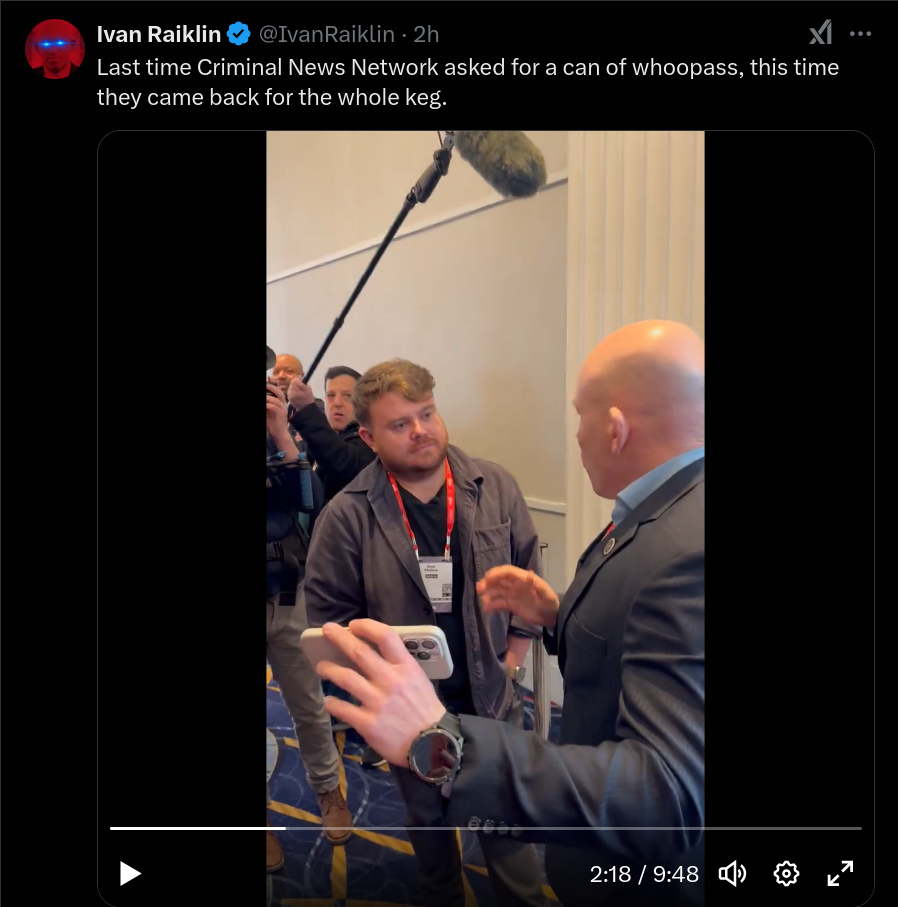Screen dimensions: 898x907
Task: Click the current playhead position on the progress bar
Action: point(286,828)
